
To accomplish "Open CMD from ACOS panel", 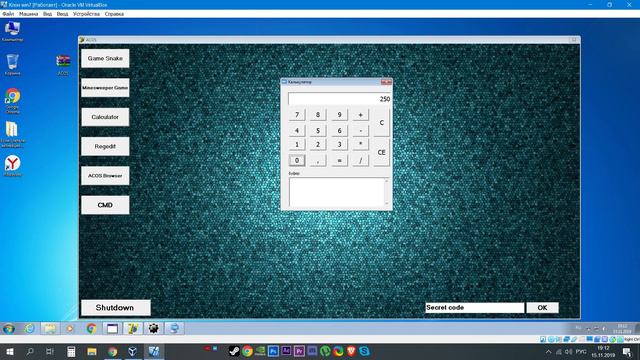I will pyautogui.click(x=105, y=205).
